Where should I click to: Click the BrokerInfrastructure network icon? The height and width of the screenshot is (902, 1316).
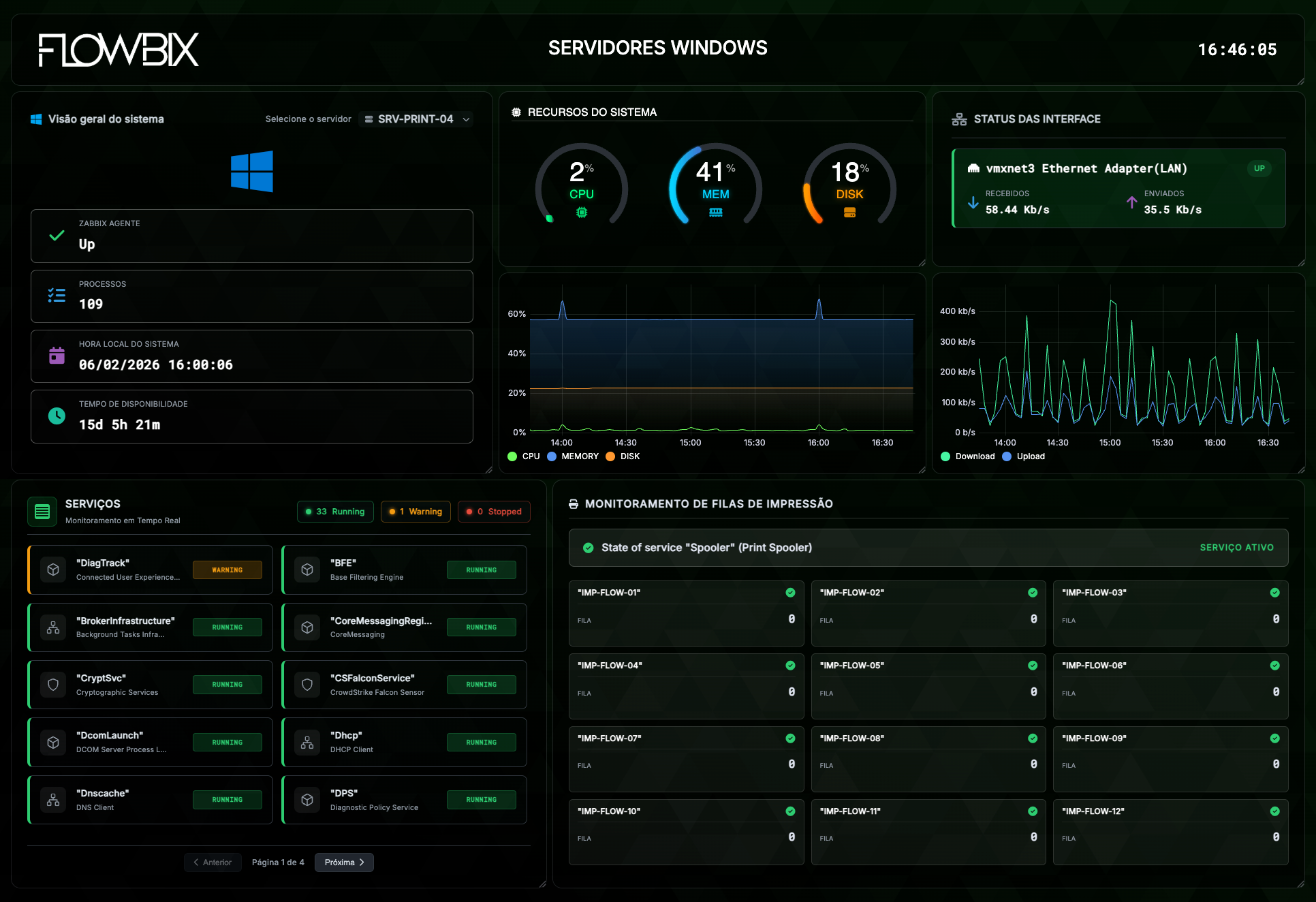click(x=53, y=627)
